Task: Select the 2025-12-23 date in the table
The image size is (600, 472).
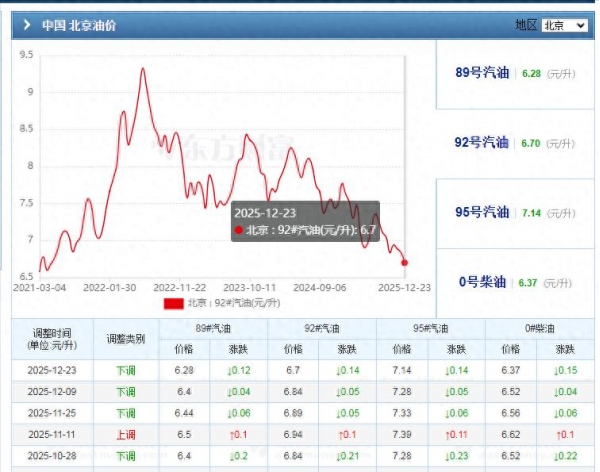Action: pyautogui.click(x=52, y=371)
